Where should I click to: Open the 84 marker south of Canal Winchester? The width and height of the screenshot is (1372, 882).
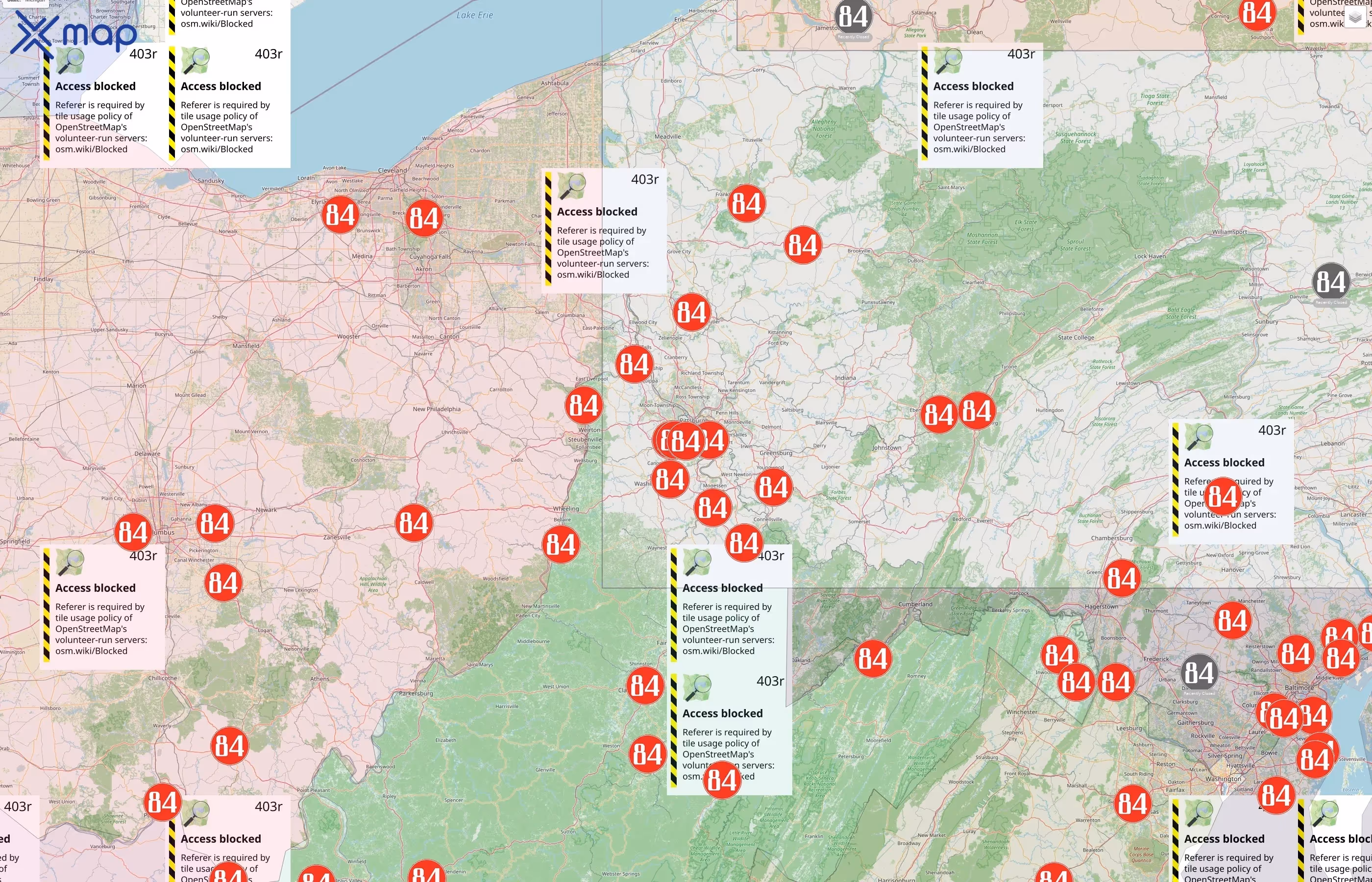[224, 583]
